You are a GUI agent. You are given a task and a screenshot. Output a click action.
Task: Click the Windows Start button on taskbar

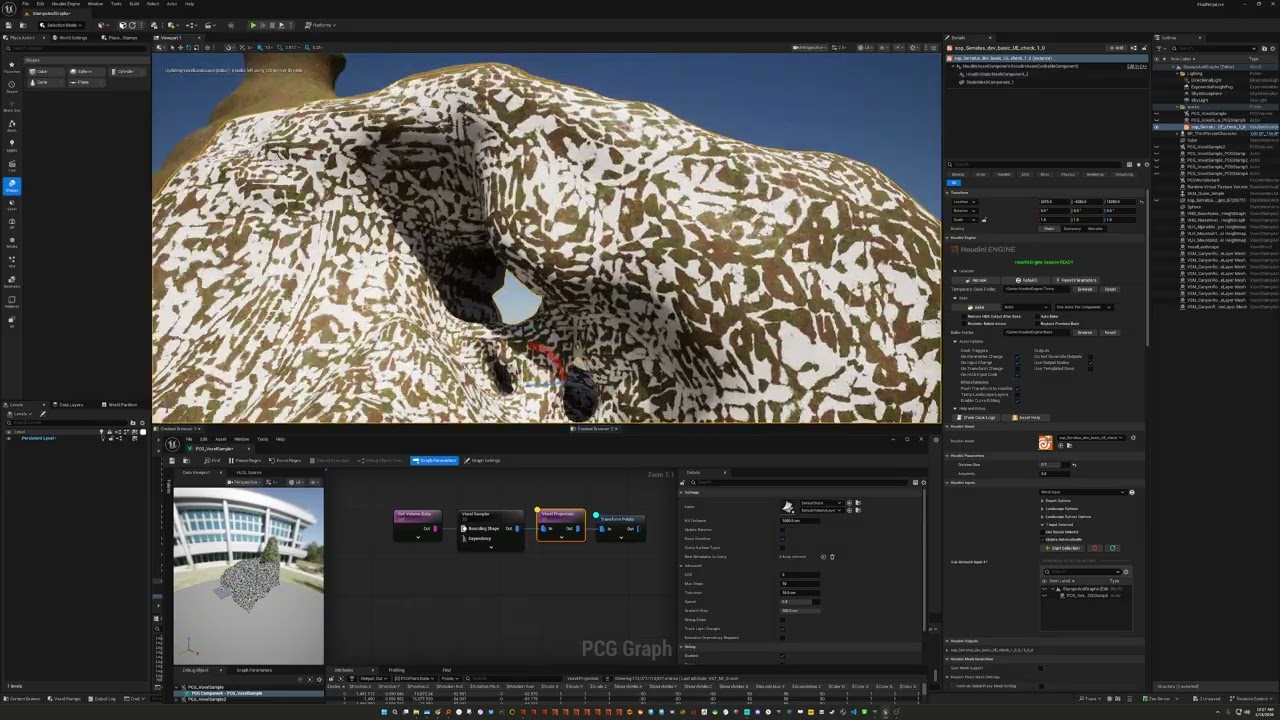point(383,712)
